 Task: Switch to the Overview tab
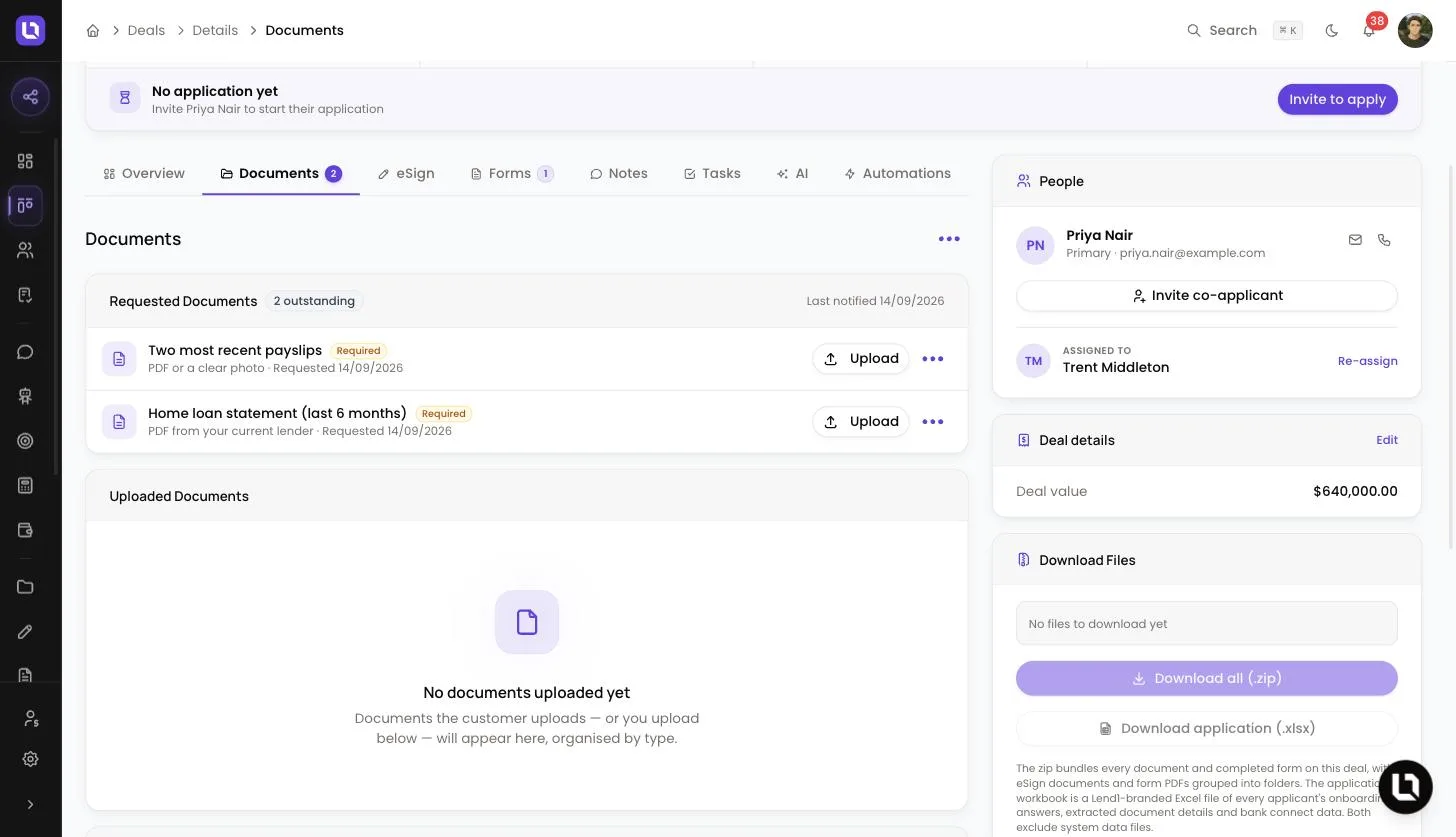[144, 174]
